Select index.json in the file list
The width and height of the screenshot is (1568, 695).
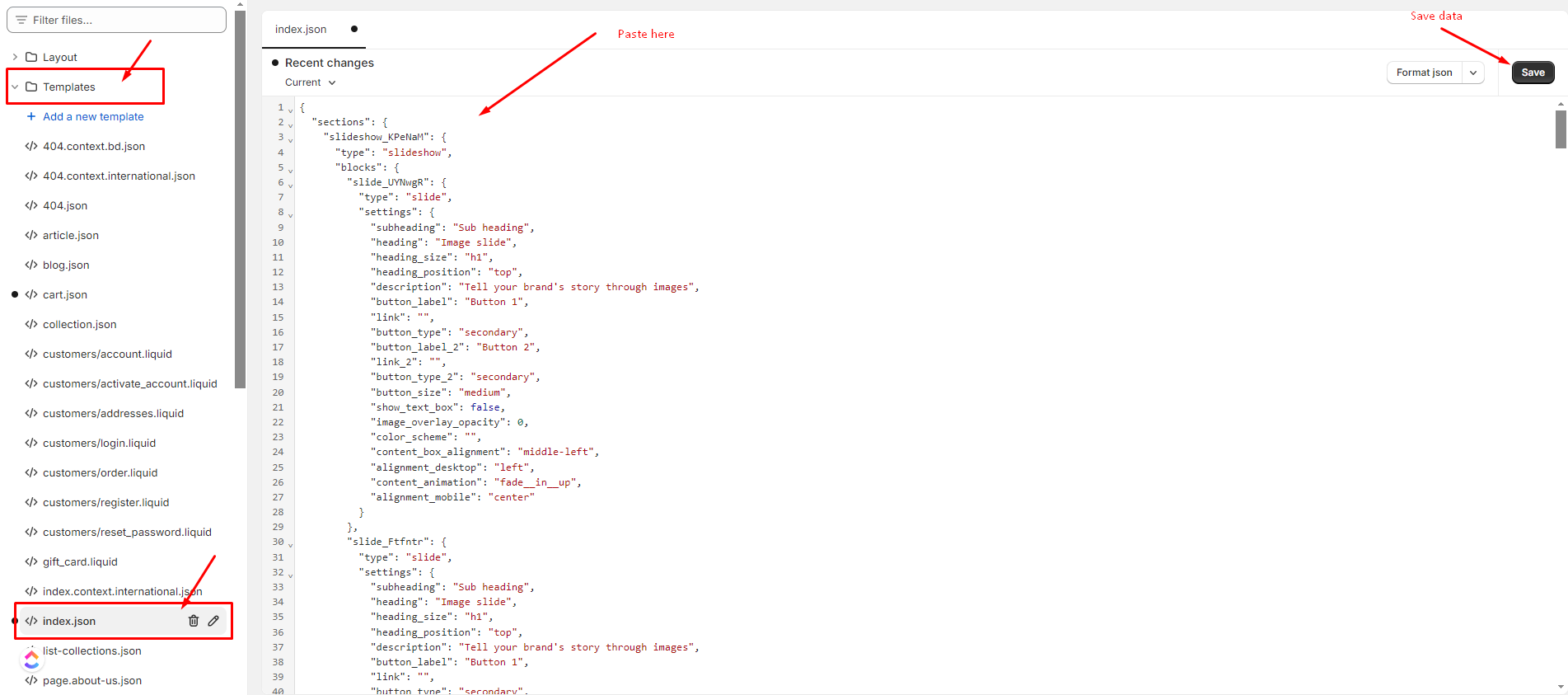point(69,621)
